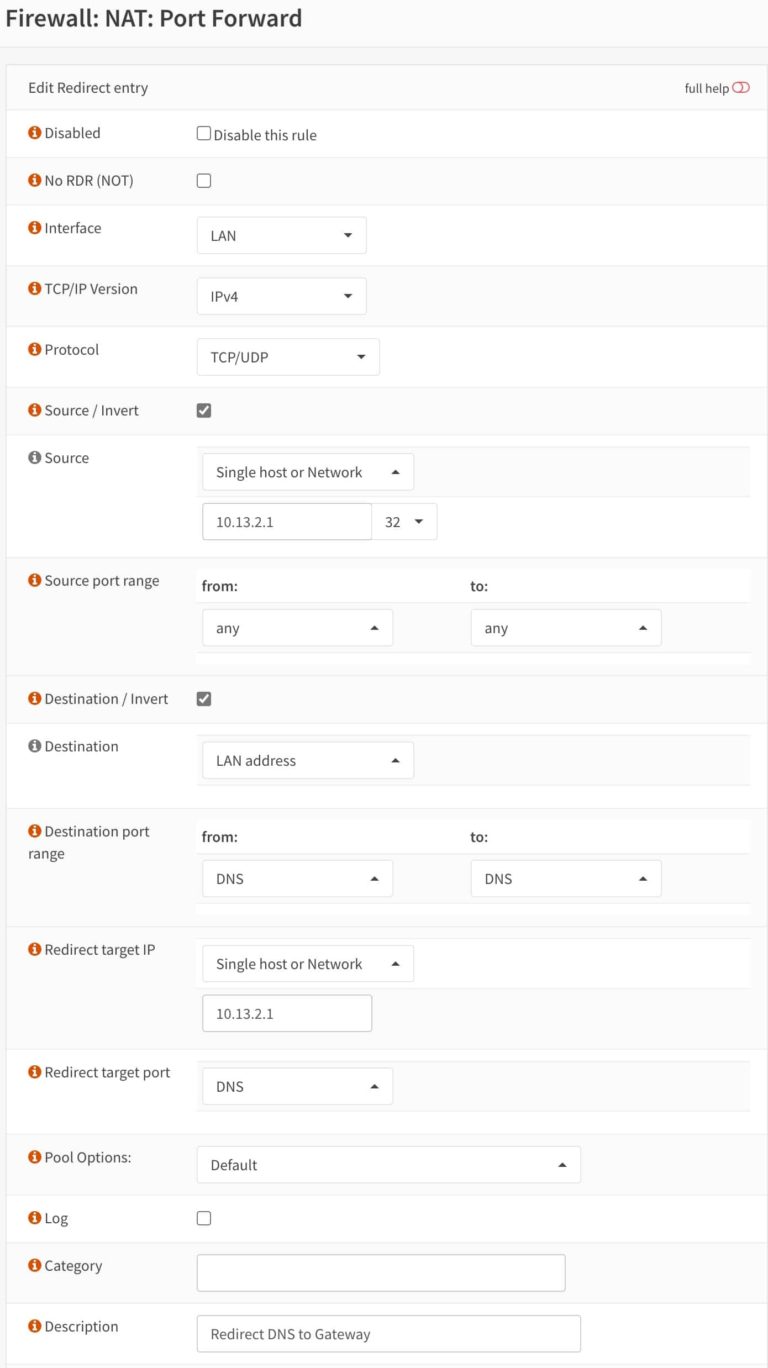768x1368 pixels.
Task: Enable logging via the Log checkbox
Action: 203,1218
